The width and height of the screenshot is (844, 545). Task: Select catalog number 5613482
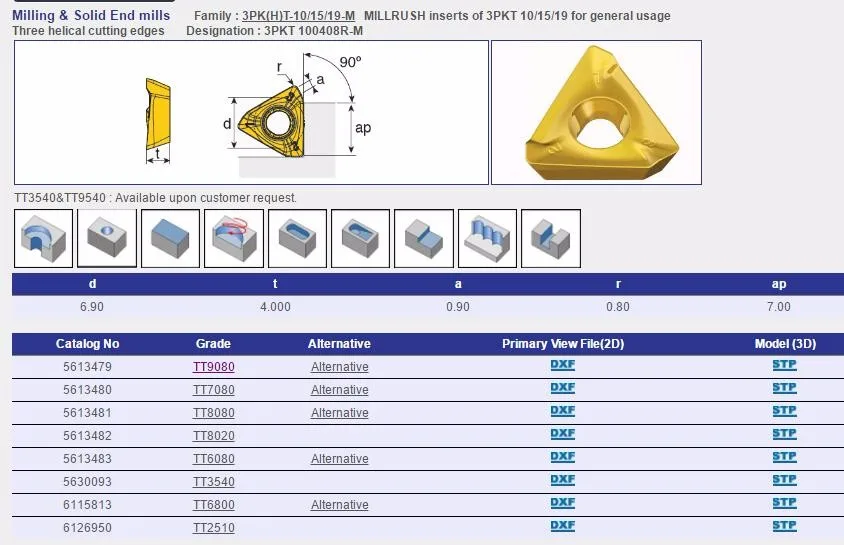87,436
